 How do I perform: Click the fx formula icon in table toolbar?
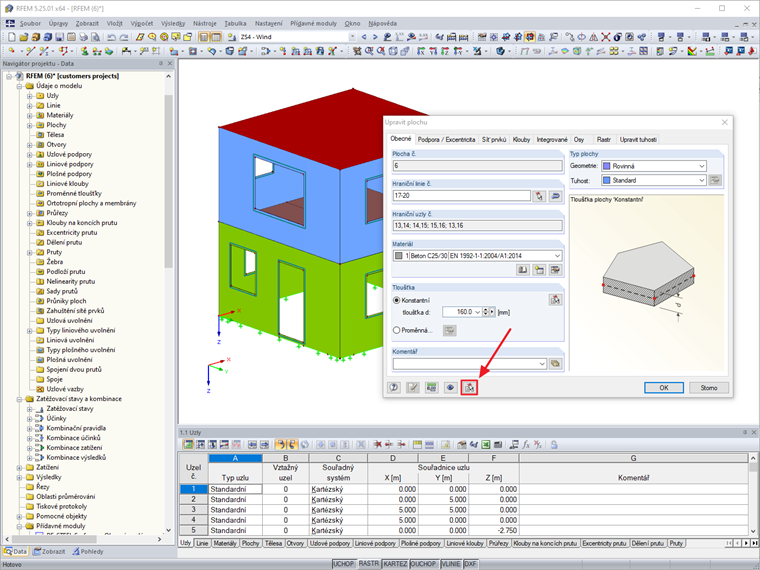(526, 444)
